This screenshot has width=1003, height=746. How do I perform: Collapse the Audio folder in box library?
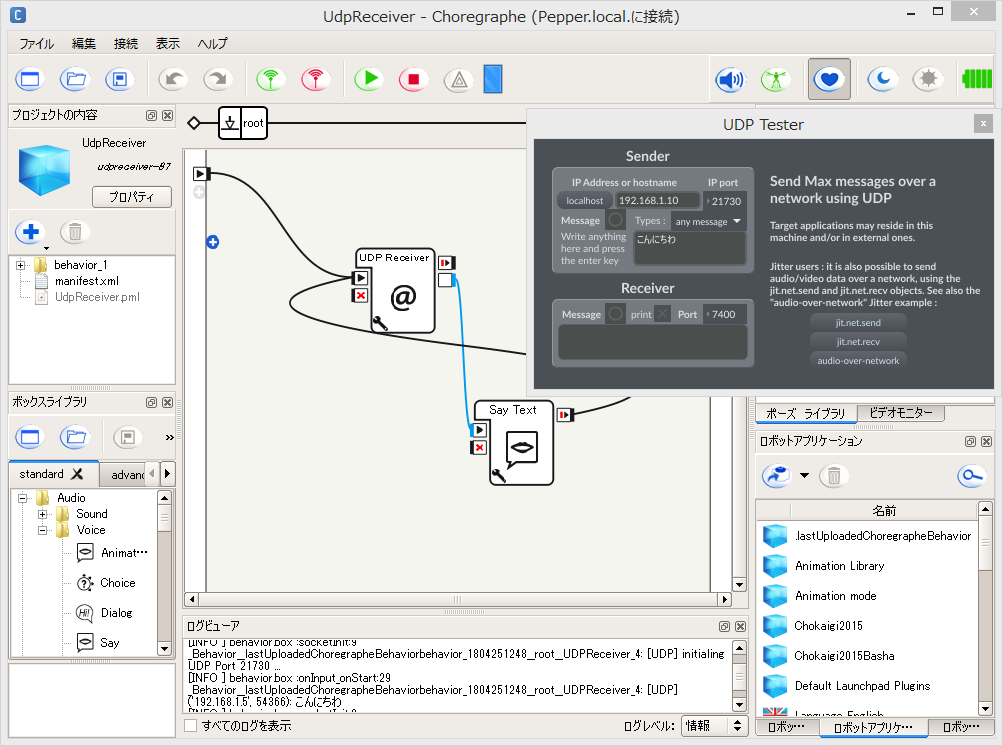pos(22,498)
